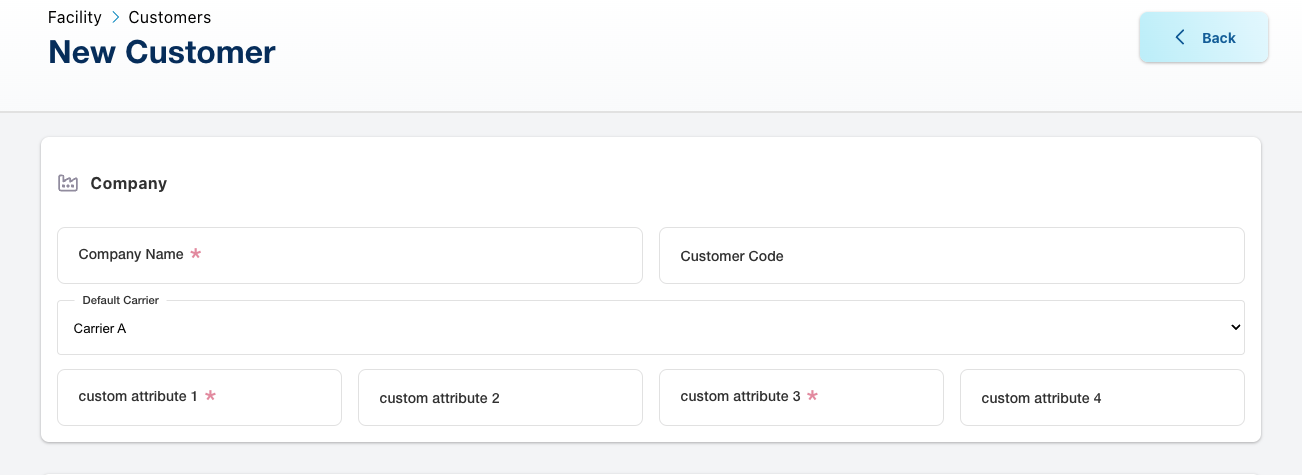Click the Facility breadcrumb link
Viewport: 1302px width, 475px height.
(x=75, y=17)
